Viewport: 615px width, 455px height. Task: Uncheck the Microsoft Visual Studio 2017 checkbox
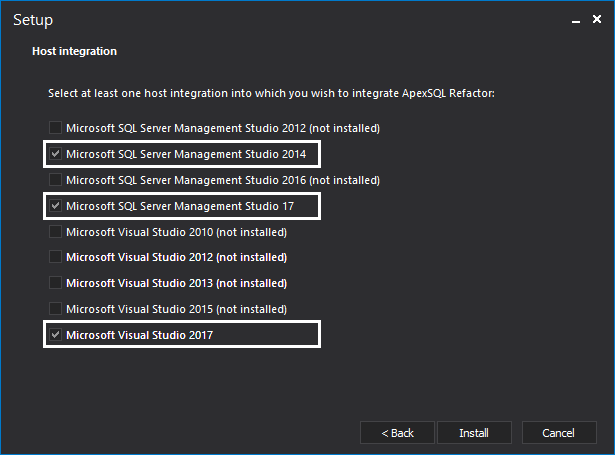[55, 334]
